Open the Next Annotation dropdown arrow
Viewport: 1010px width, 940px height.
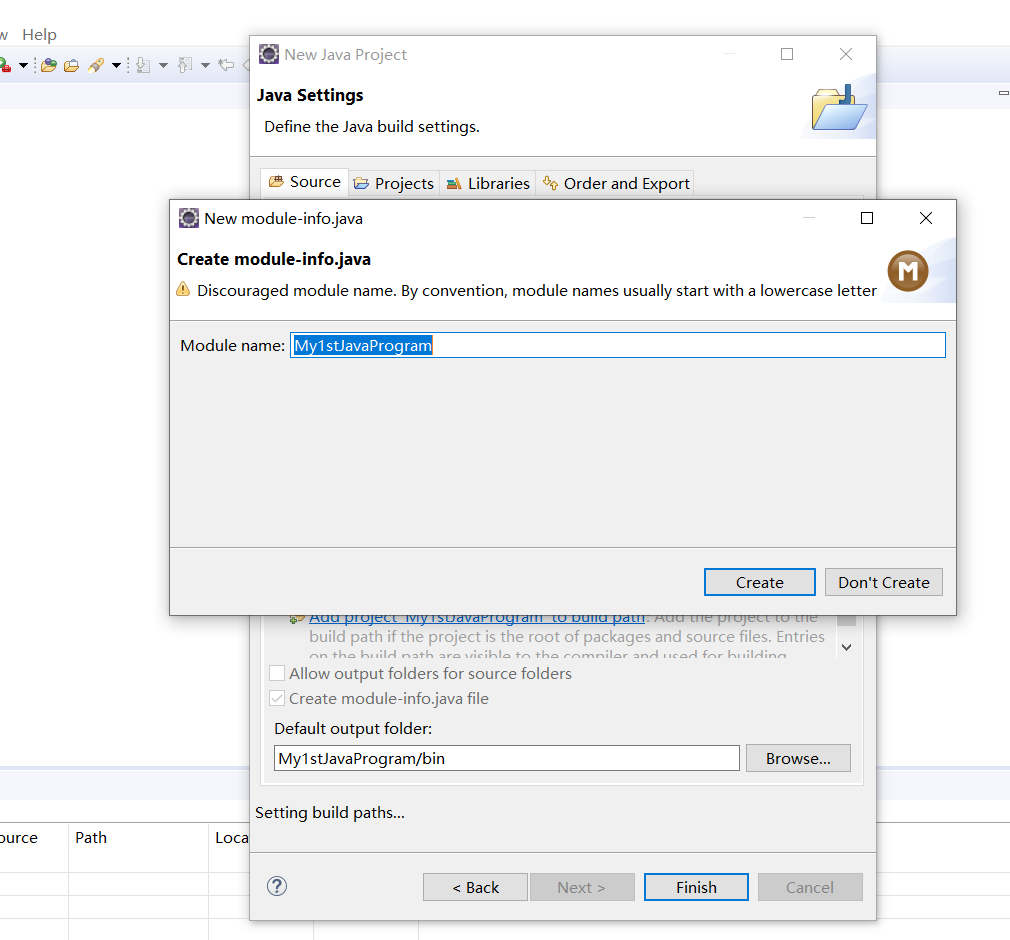164,65
